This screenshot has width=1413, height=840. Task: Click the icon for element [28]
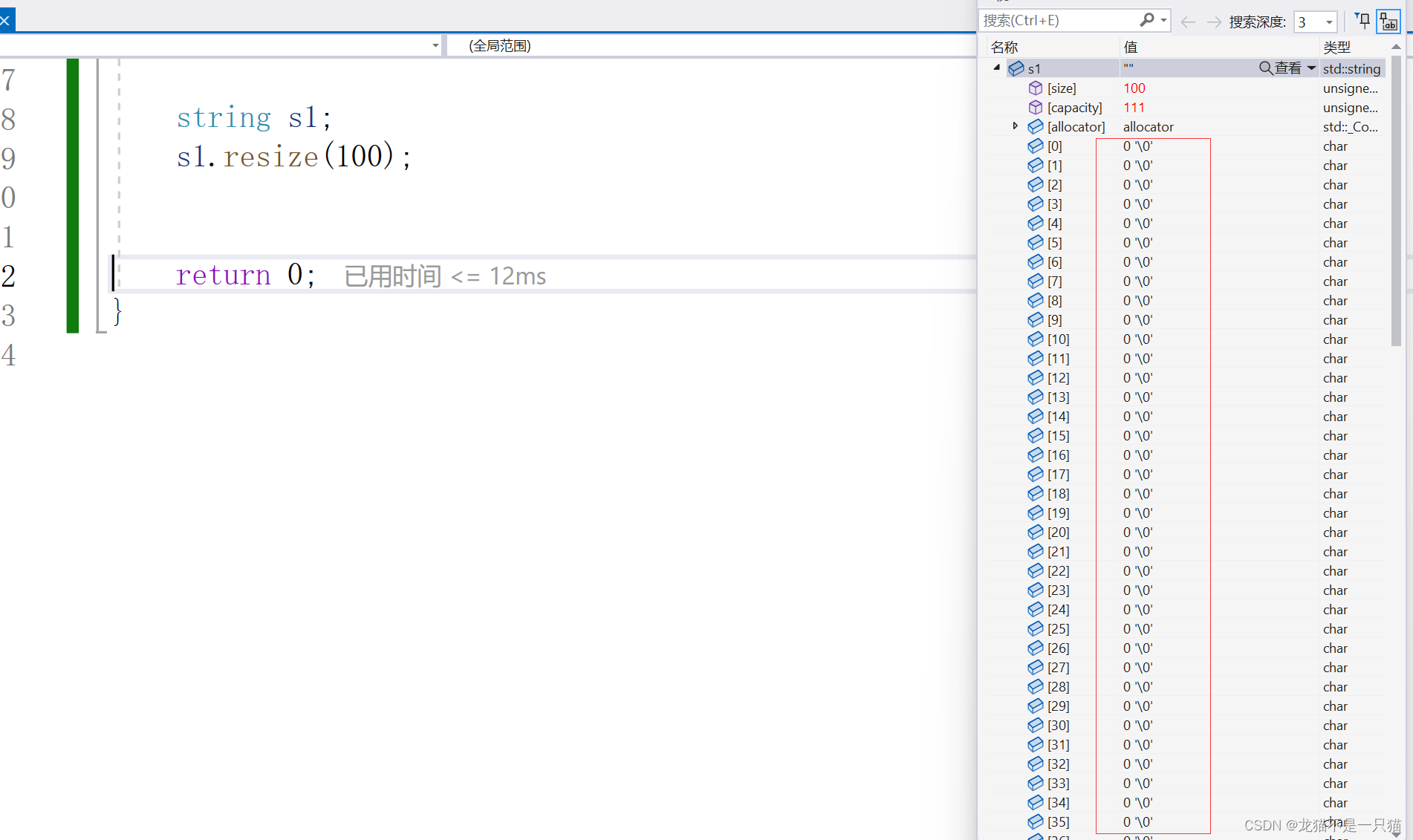click(1036, 686)
